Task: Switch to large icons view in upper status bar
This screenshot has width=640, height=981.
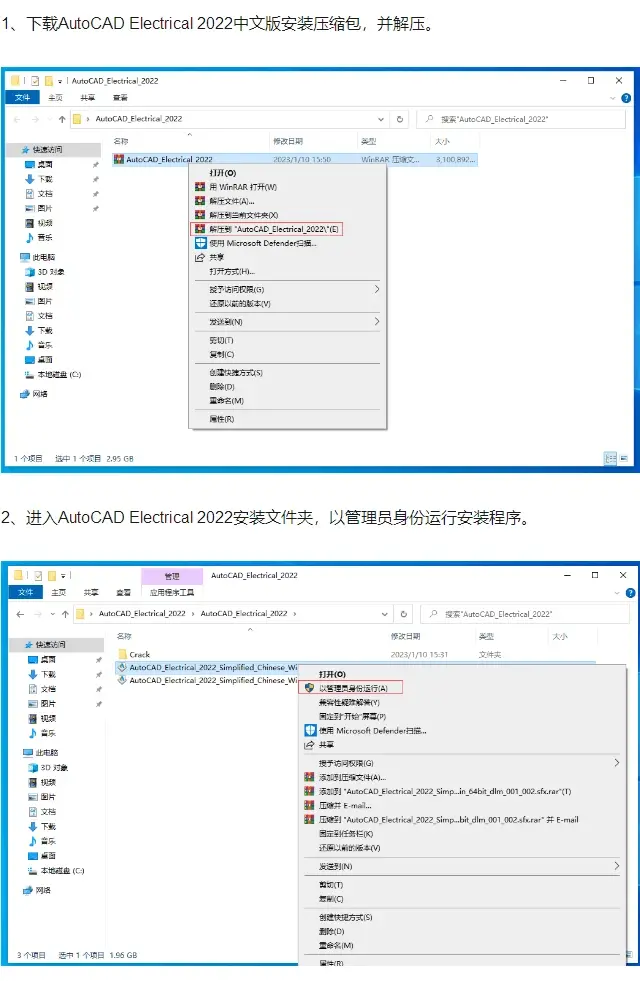Action: pyautogui.click(x=624, y=458)
